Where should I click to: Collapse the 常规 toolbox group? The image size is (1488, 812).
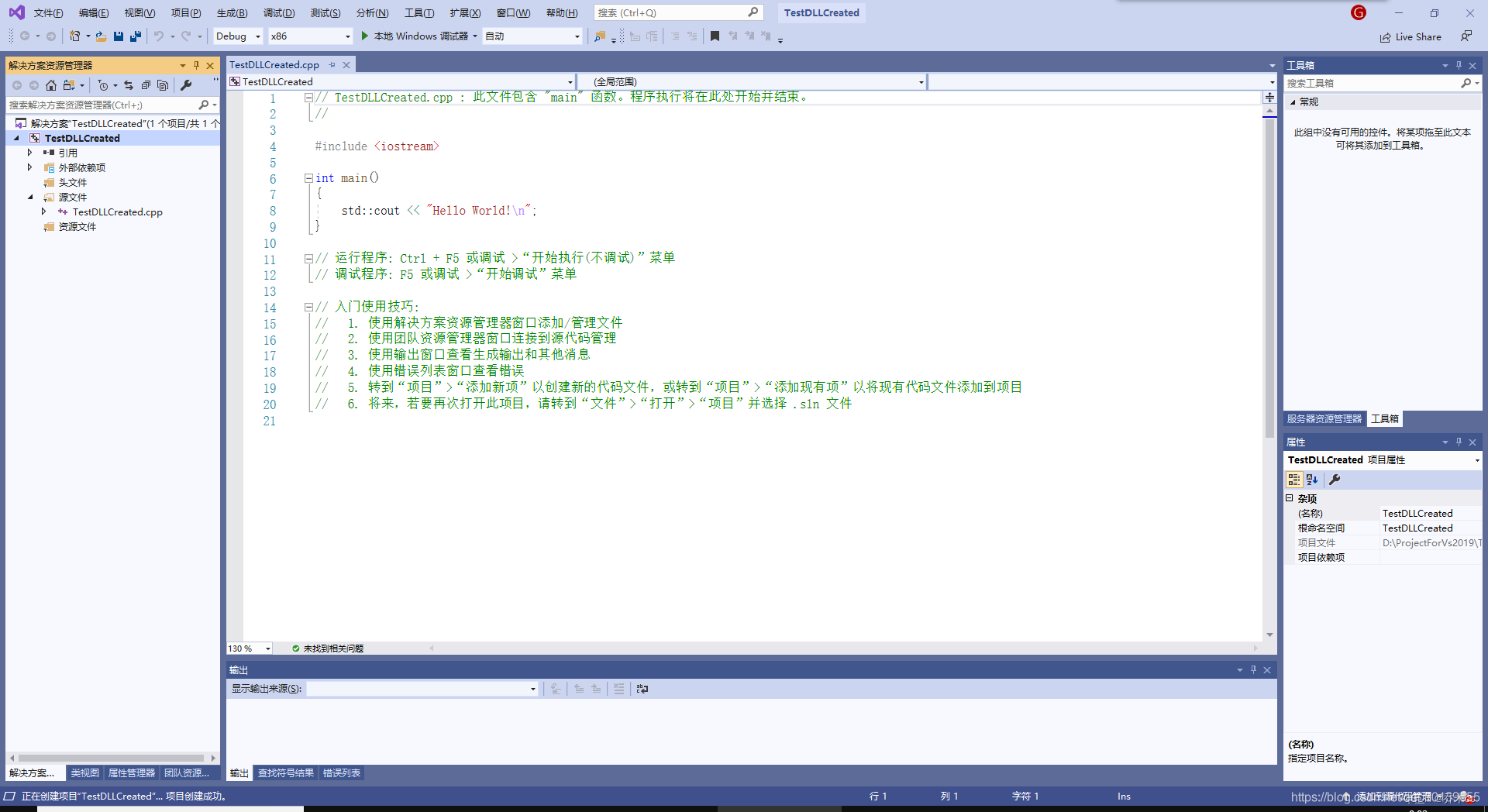click(1293, 102)
